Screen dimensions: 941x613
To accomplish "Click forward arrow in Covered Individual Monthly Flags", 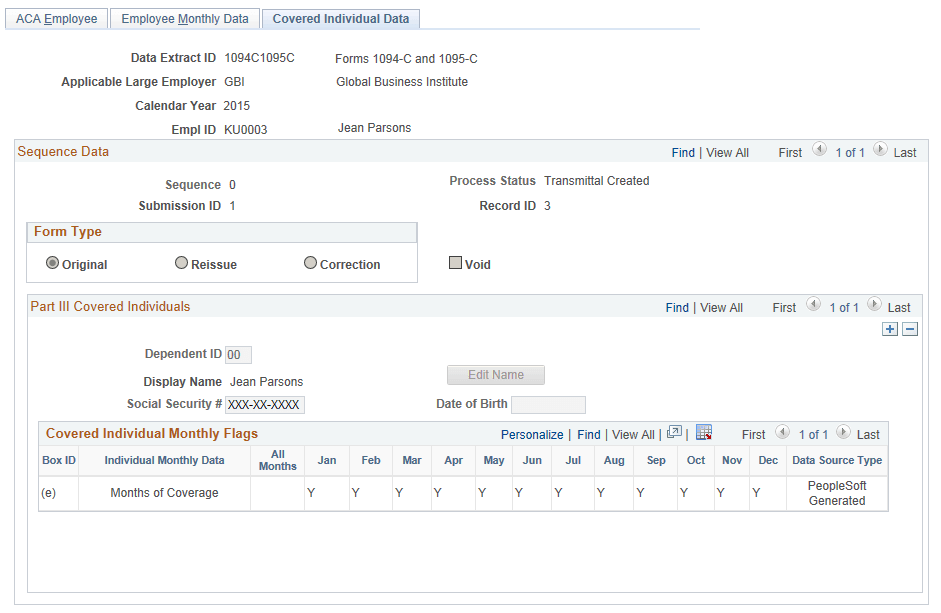I will pyautogui.click(x=843, y=434).
